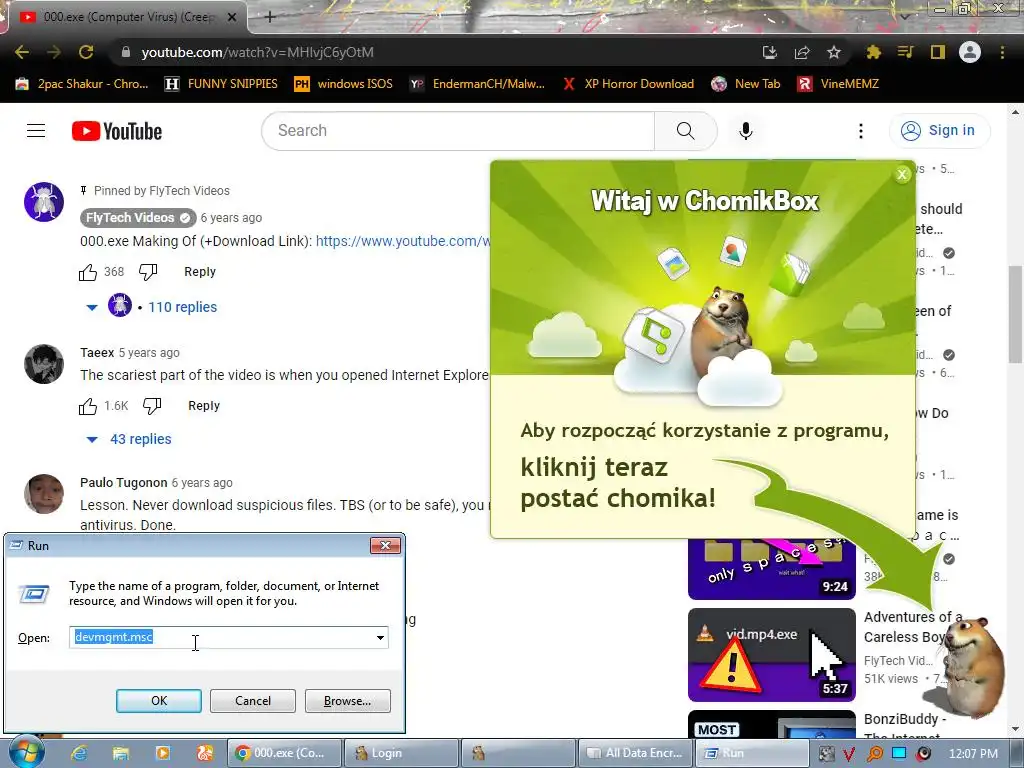Click the clock showing 12:07 PM

973,754
